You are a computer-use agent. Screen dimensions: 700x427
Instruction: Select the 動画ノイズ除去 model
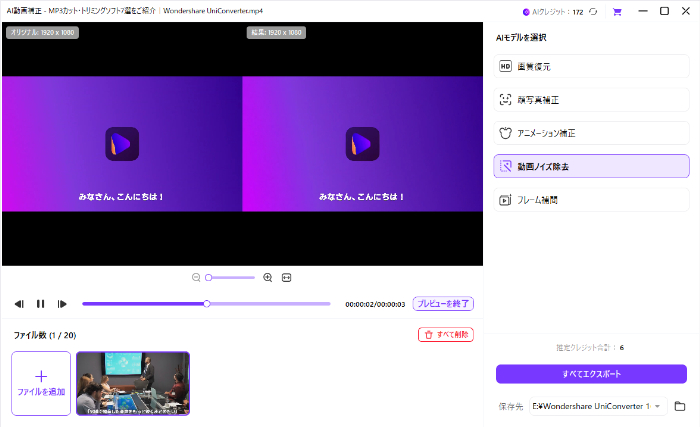pos(590,166)
